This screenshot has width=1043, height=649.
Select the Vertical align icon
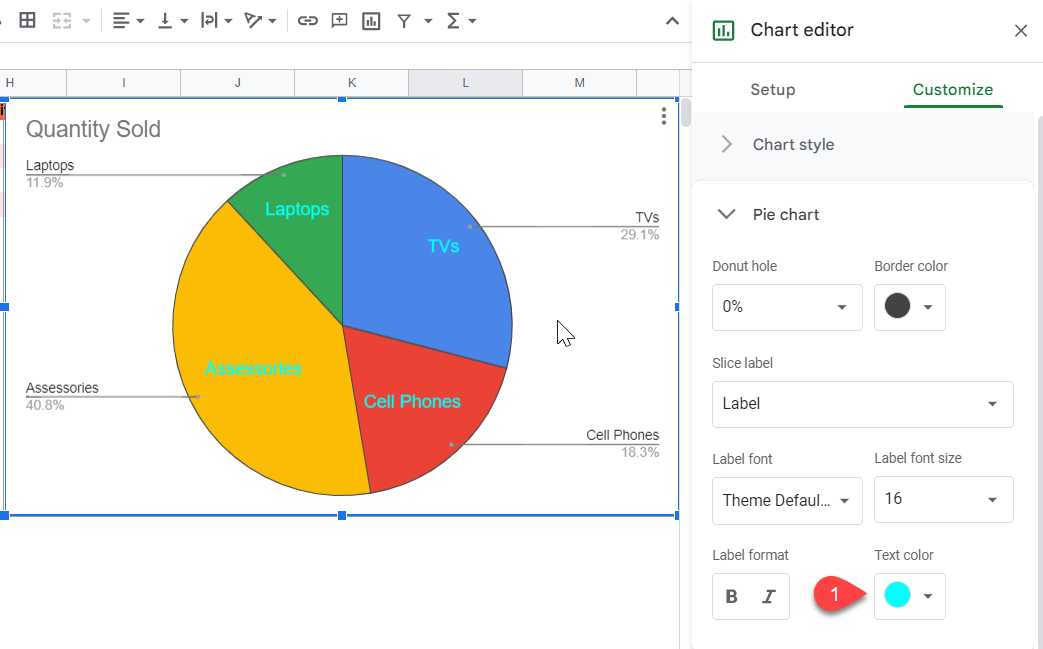(x=165, y=20)
